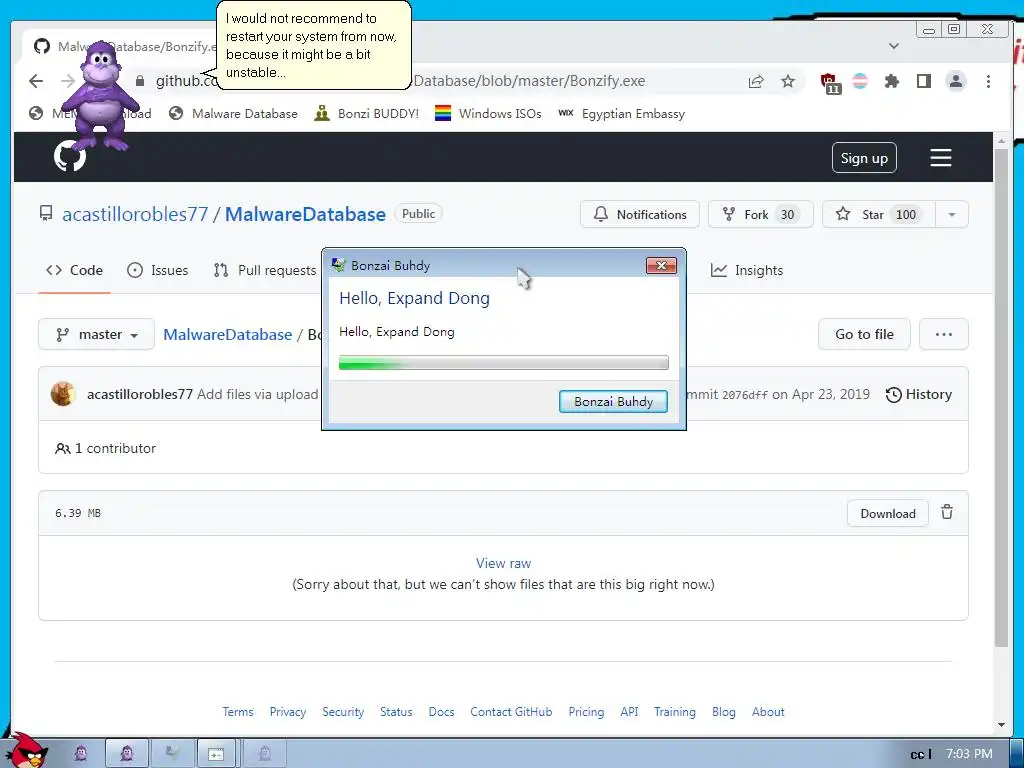Click the acastillorobles77 avatar in the commit row
This screenshot has height=768, width=1024.
click(x=63, y=394)
